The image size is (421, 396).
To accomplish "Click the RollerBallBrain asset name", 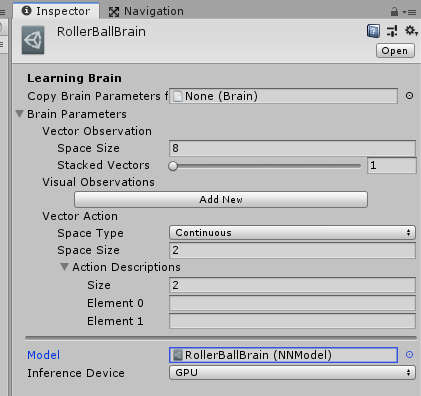I will 101,32.
